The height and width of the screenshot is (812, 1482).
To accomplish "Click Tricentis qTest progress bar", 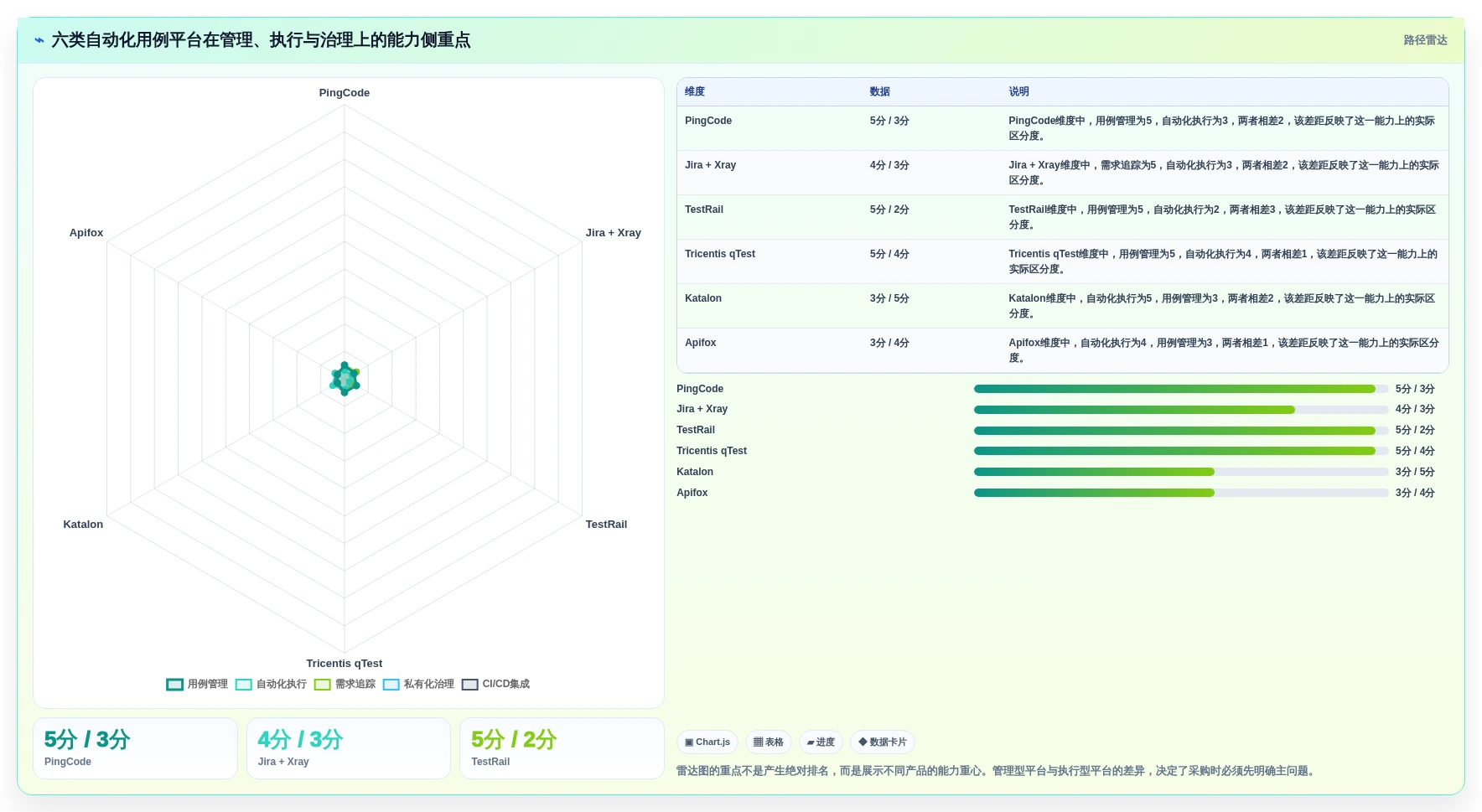I will 1181,451.
